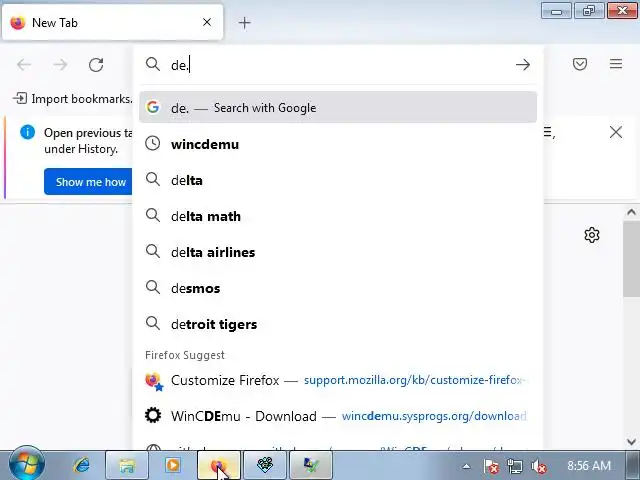This screenshot has height=480, width=640.
Task: Click the gear icon beside WinCDEmu - Download
Action: [x=153, y=416]
